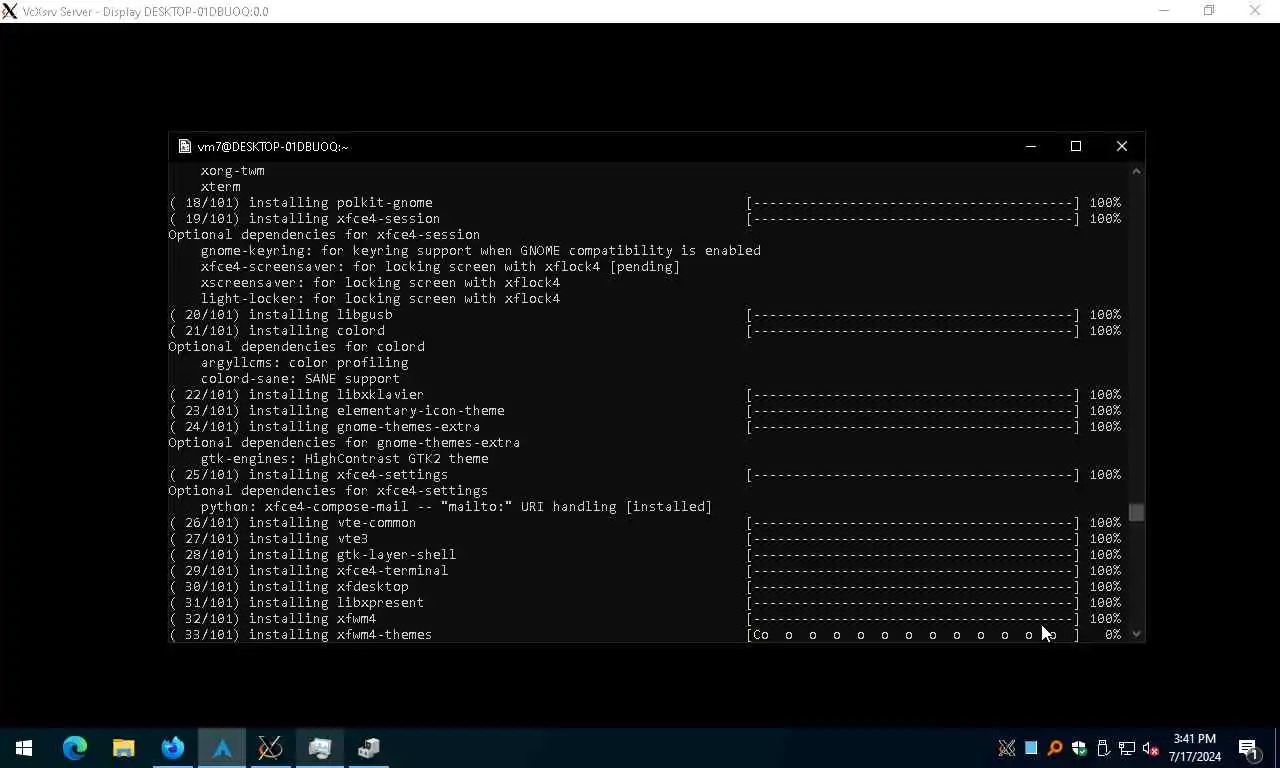Click the xfwm4-themes 0% progress bar
Screen dimensions: 1280x768
click(913, 635)
